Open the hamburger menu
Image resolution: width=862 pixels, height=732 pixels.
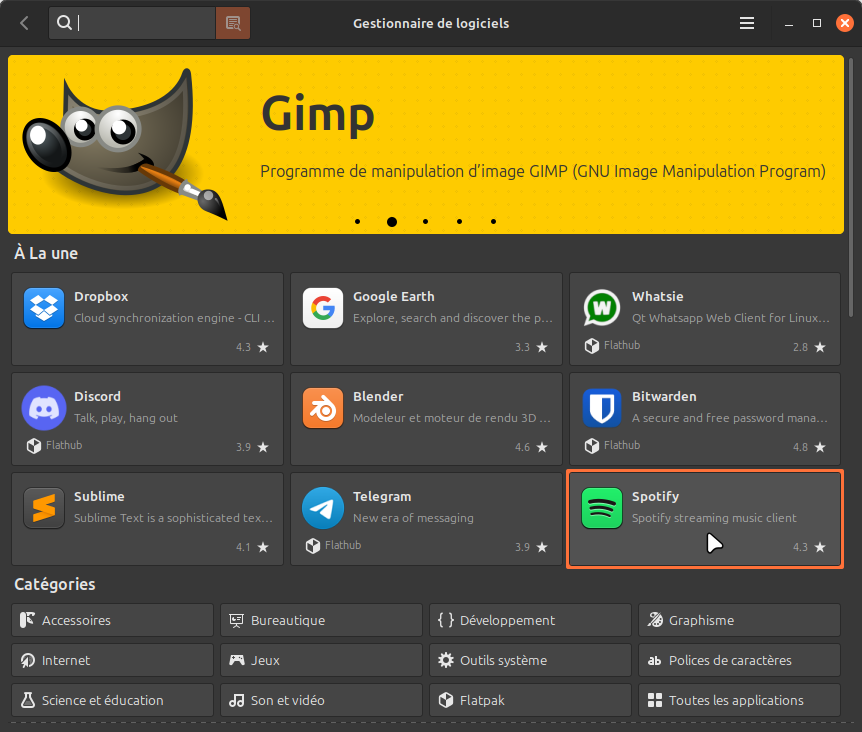[747, 23]
